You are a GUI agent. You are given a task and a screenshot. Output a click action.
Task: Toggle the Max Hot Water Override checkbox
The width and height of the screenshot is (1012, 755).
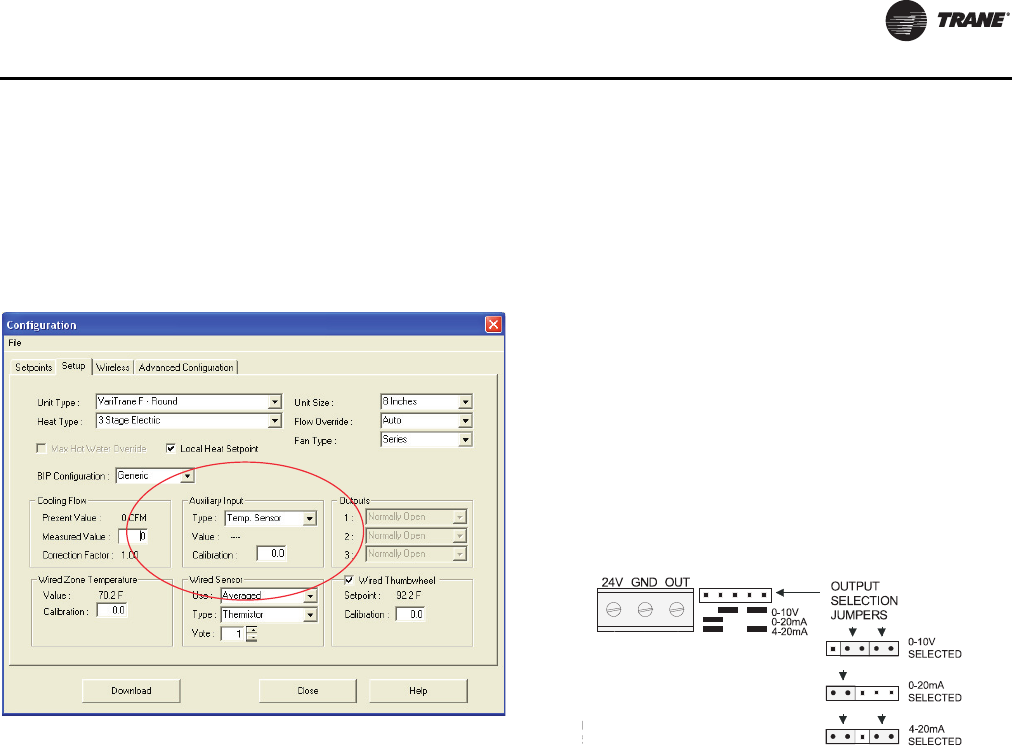(41, 448)
